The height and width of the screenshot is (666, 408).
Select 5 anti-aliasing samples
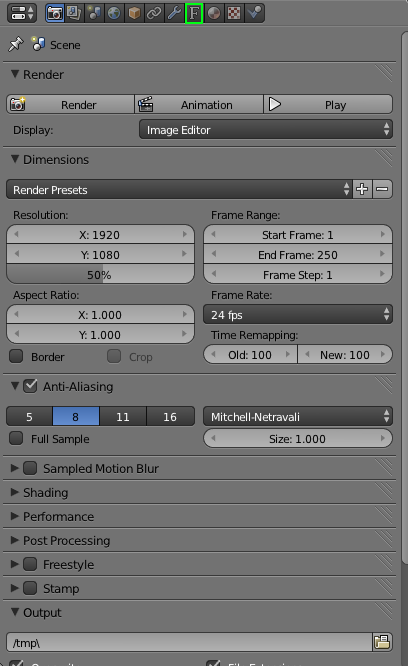pyautogui.click(x=29, y=417)
